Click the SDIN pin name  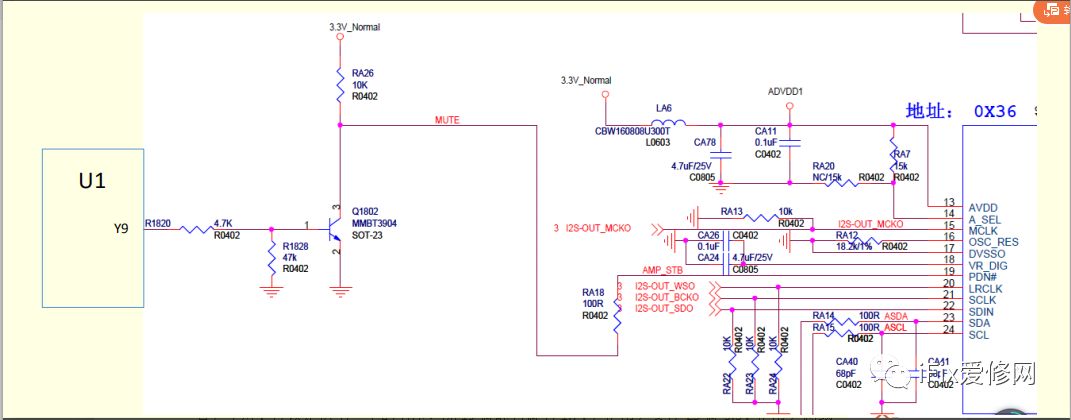tap(981, 312)
